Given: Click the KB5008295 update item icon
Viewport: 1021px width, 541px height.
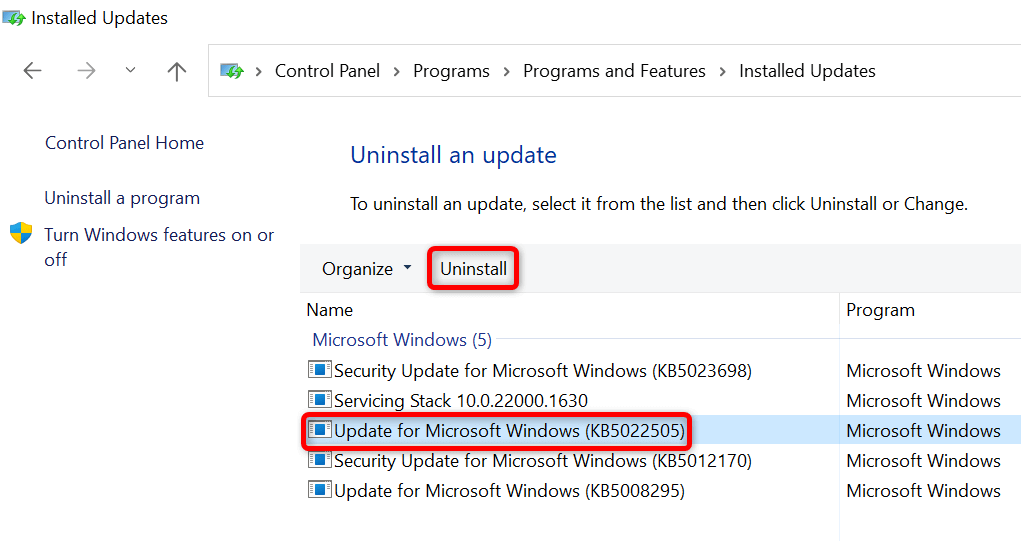Looking at the screenshot, I should point(319,490).
